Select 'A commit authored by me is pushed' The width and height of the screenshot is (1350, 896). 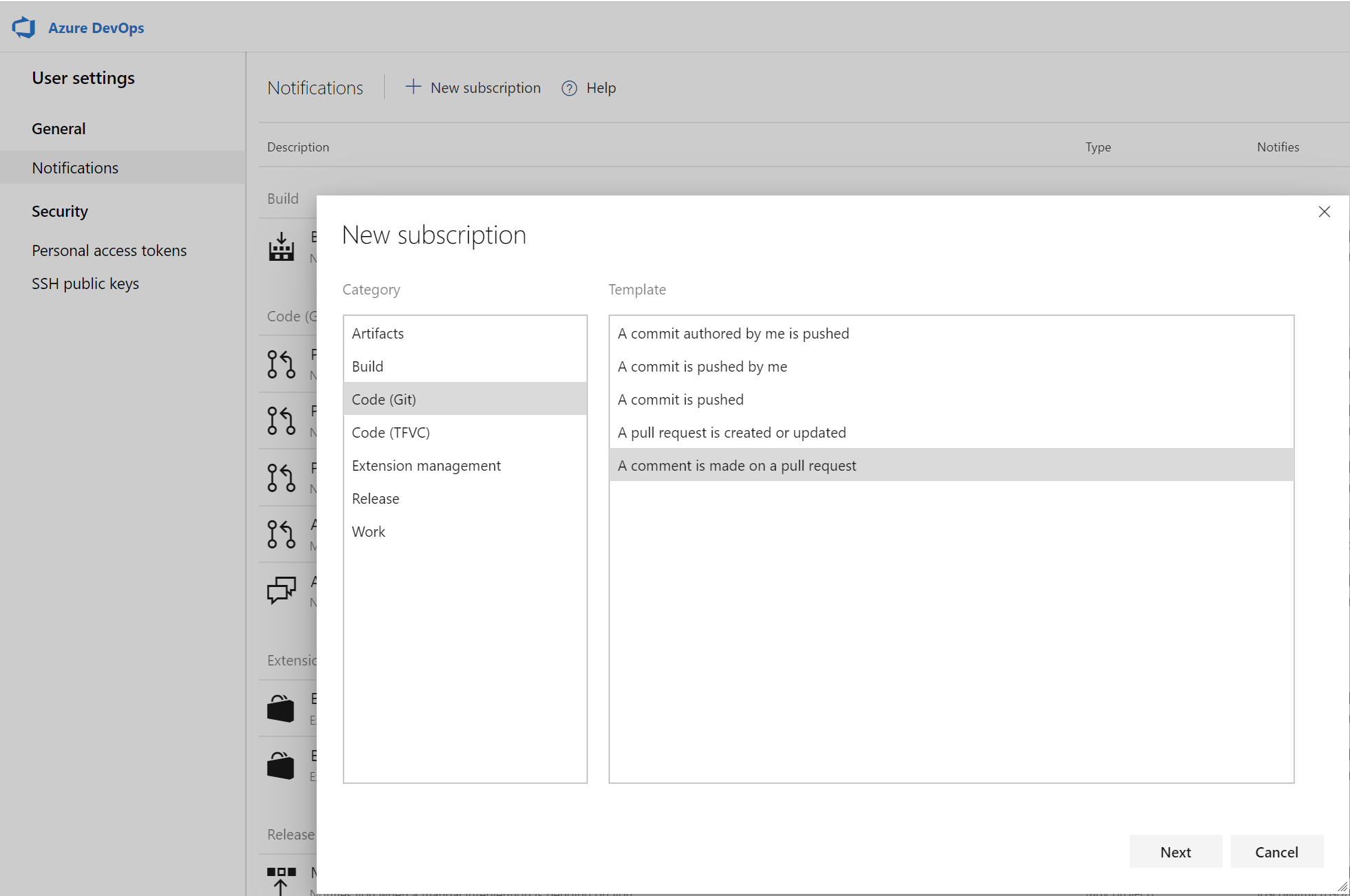pos(734,333)
